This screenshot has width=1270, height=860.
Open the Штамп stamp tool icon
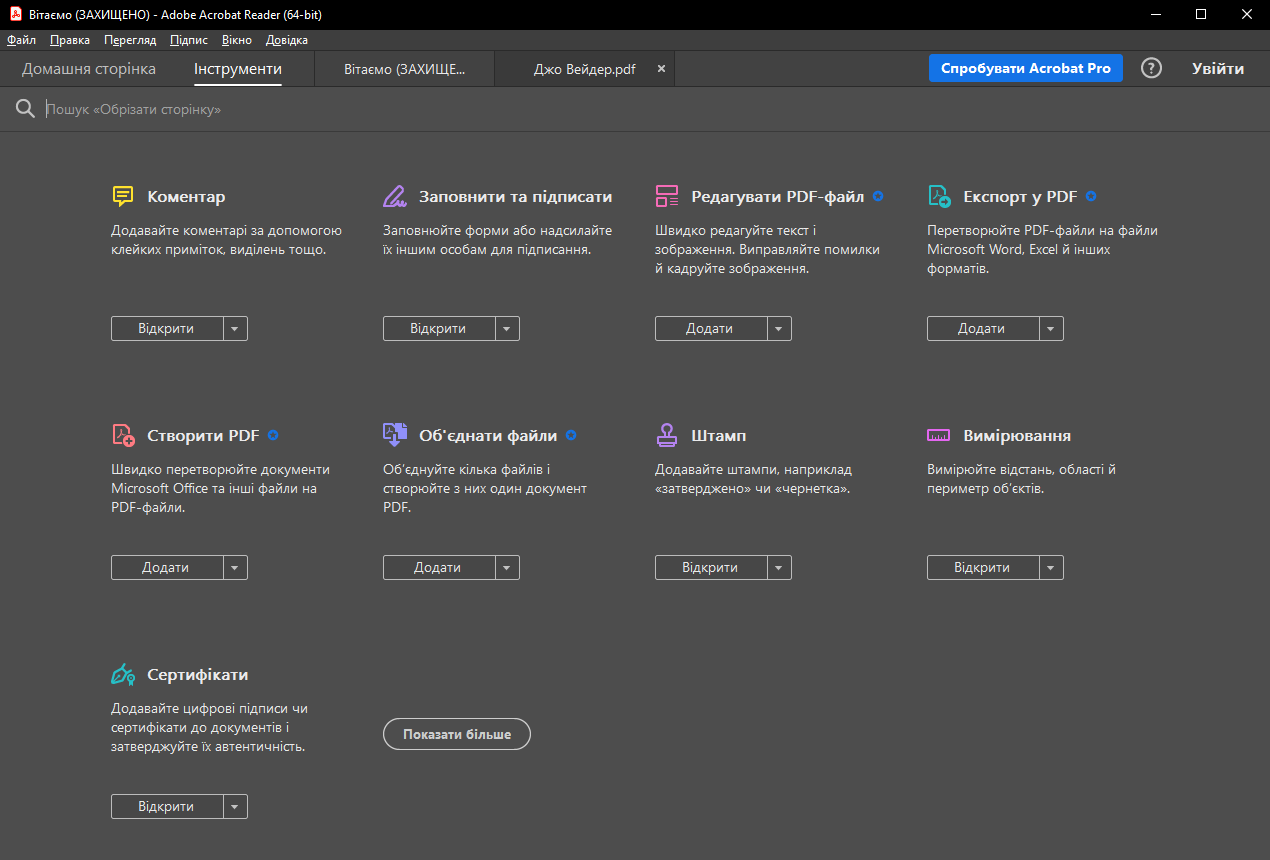(666, 435)
